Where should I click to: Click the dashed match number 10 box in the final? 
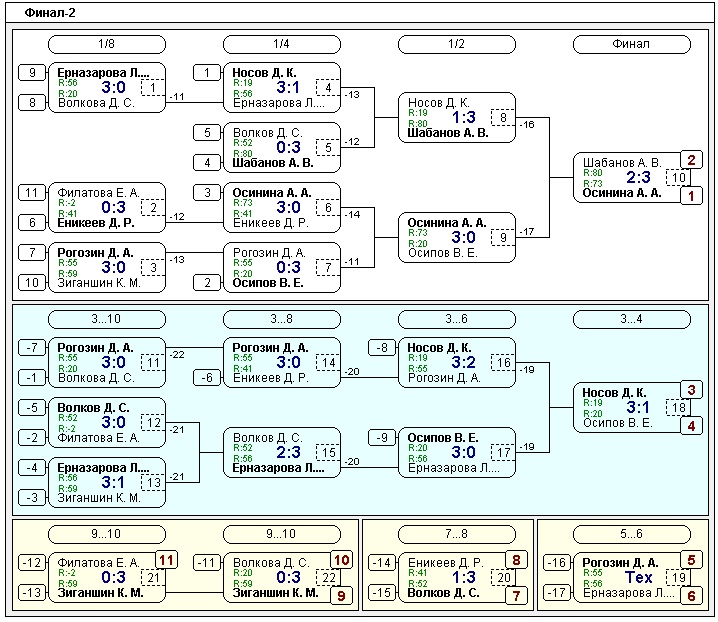coord(678,178)
